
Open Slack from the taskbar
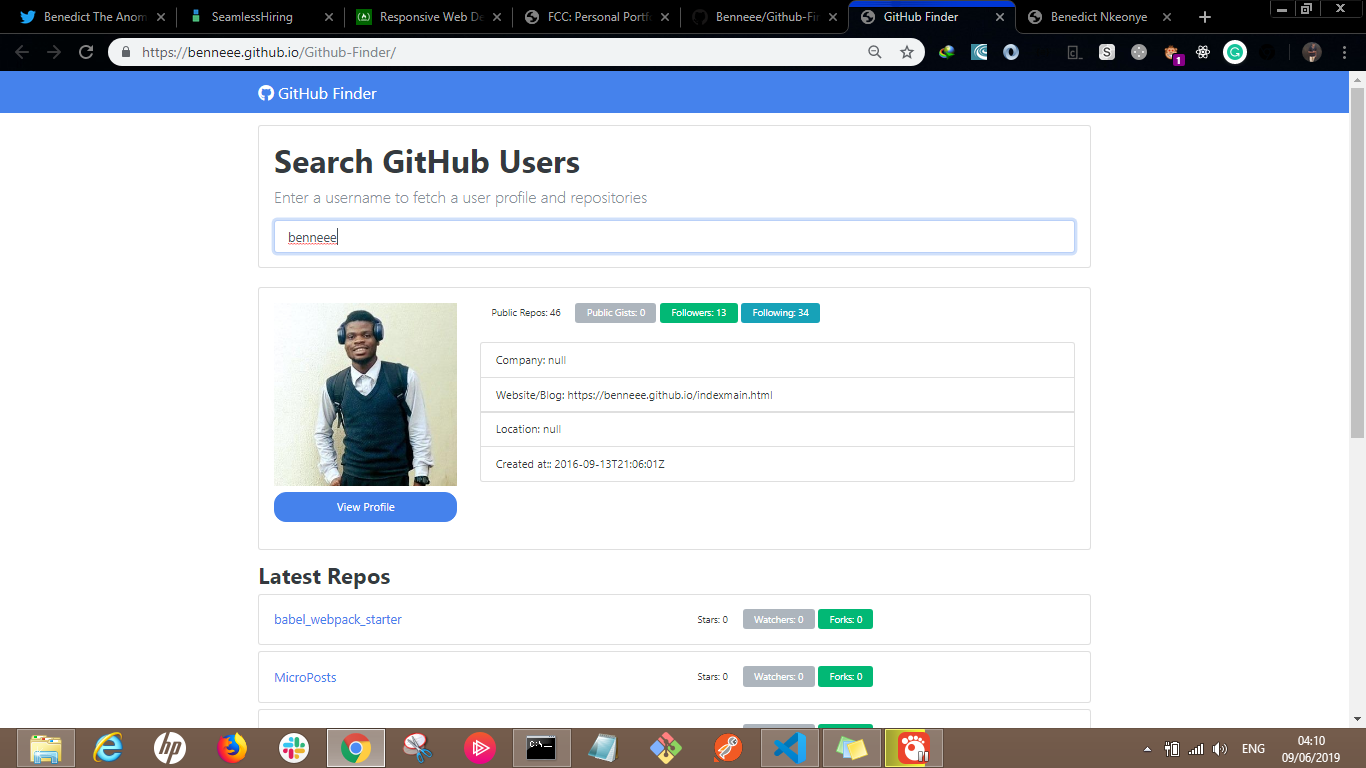pyautogui.click(x=294, y=748)
